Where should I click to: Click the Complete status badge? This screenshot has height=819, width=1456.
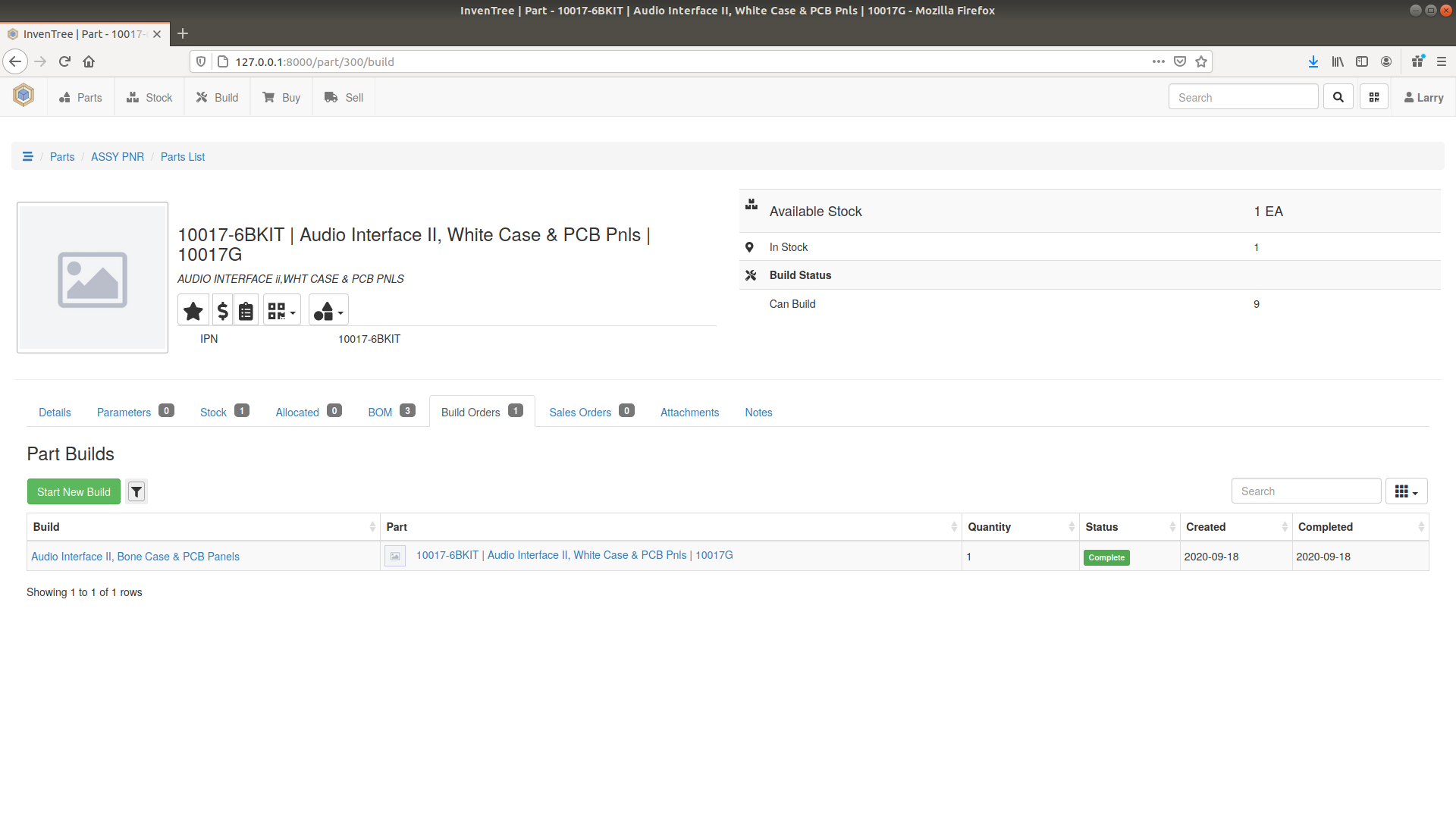tap(1106, 557)
